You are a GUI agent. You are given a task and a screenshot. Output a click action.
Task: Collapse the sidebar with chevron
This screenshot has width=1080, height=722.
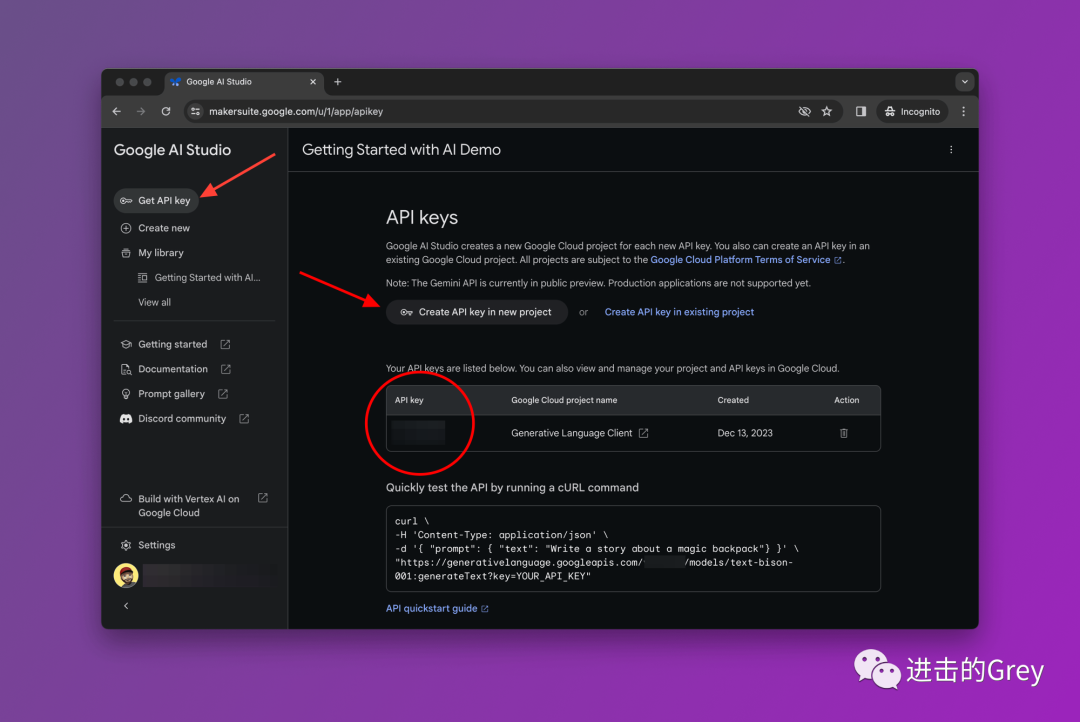pyautogui.click(x=126, y=606)
